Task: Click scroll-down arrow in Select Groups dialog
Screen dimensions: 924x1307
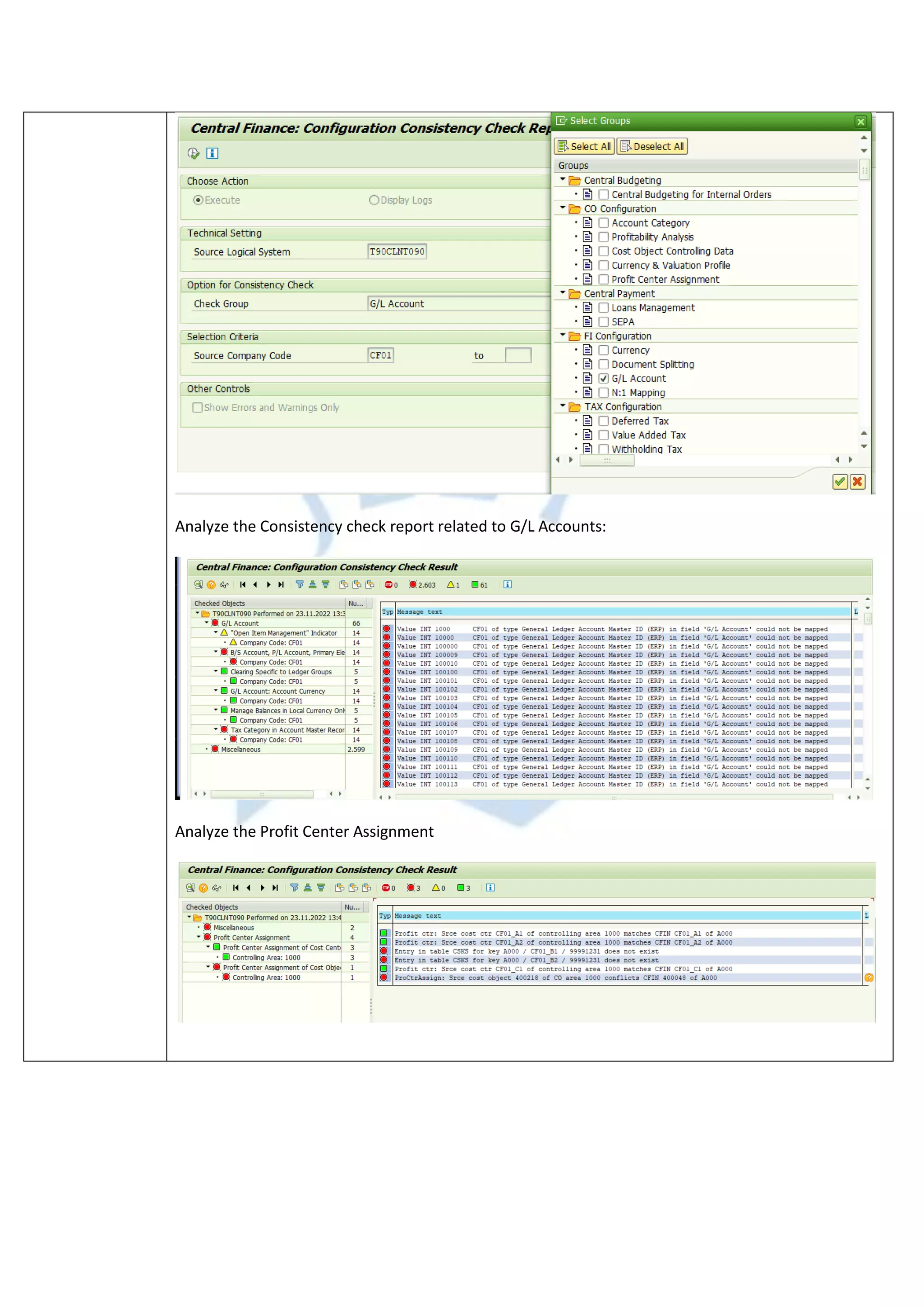Action: (864, 447)
